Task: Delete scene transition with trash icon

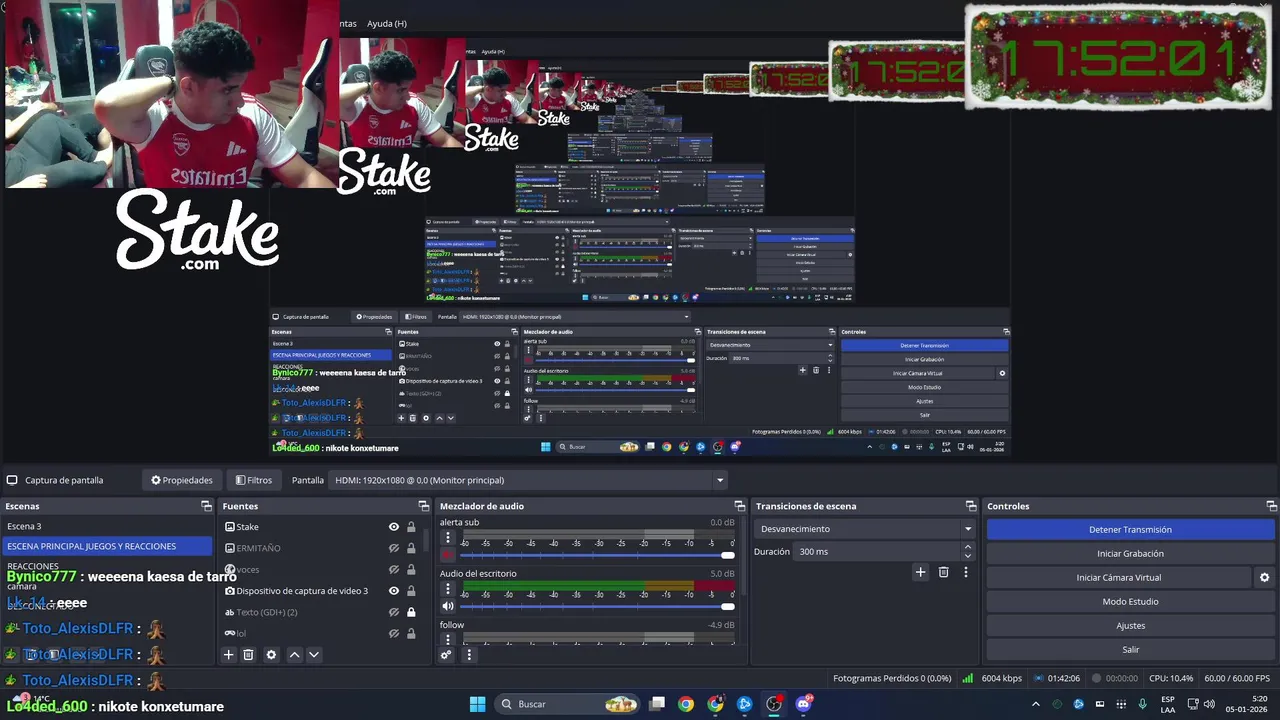Action: pyautogui.click(x=943, y=572)
